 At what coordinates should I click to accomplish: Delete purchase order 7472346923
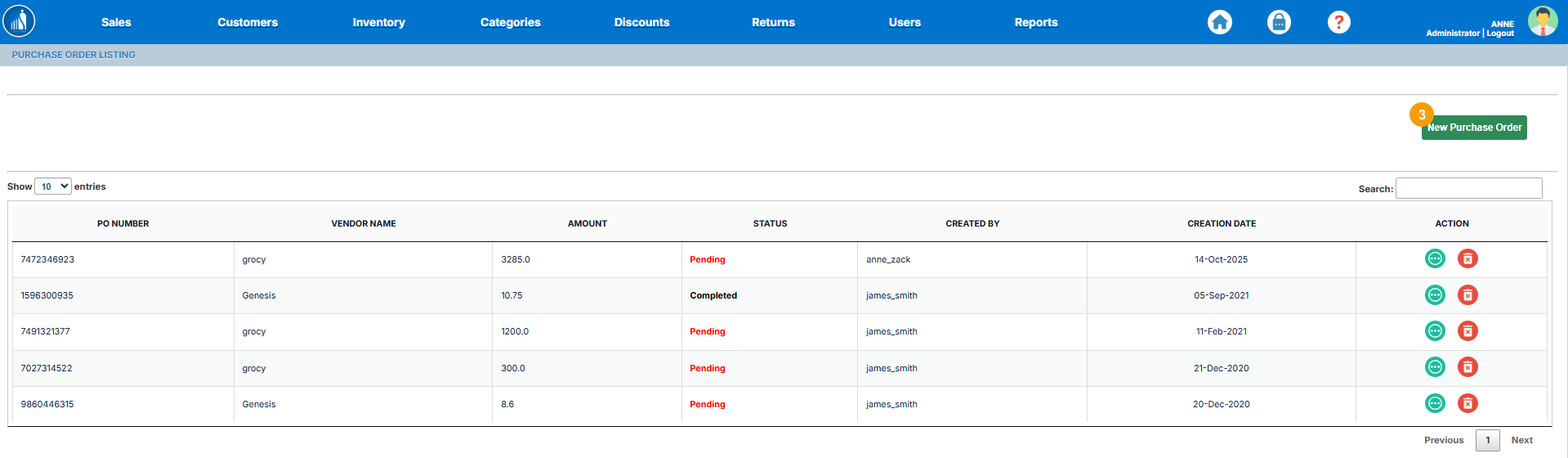click(1467, 259)
